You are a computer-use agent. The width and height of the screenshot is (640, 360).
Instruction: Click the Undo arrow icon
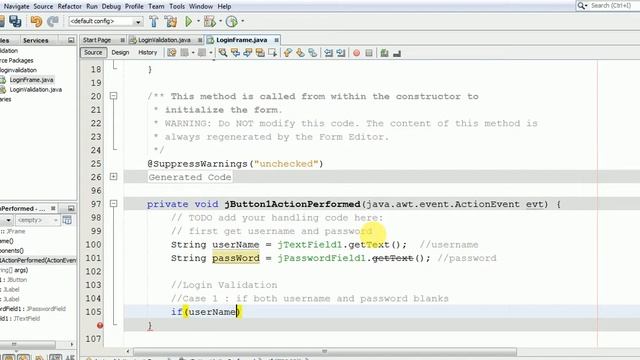click(x=36, y=21)
